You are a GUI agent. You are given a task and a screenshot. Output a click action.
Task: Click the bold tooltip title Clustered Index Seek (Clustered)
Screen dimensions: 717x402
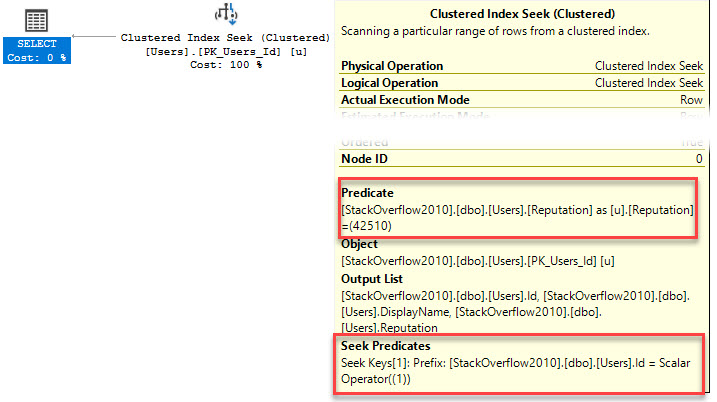521,14
